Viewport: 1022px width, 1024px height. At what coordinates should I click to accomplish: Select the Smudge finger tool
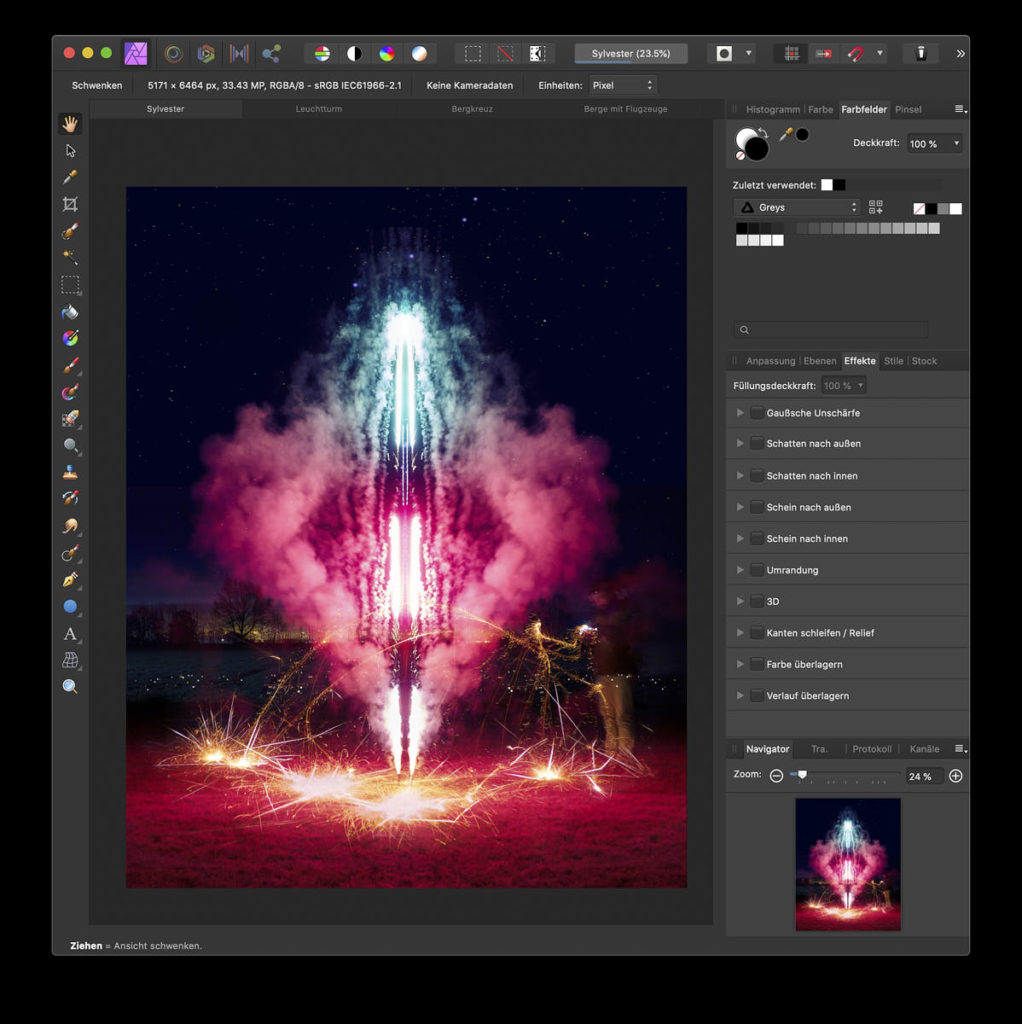pyautogui.click(x=70, y=526)
